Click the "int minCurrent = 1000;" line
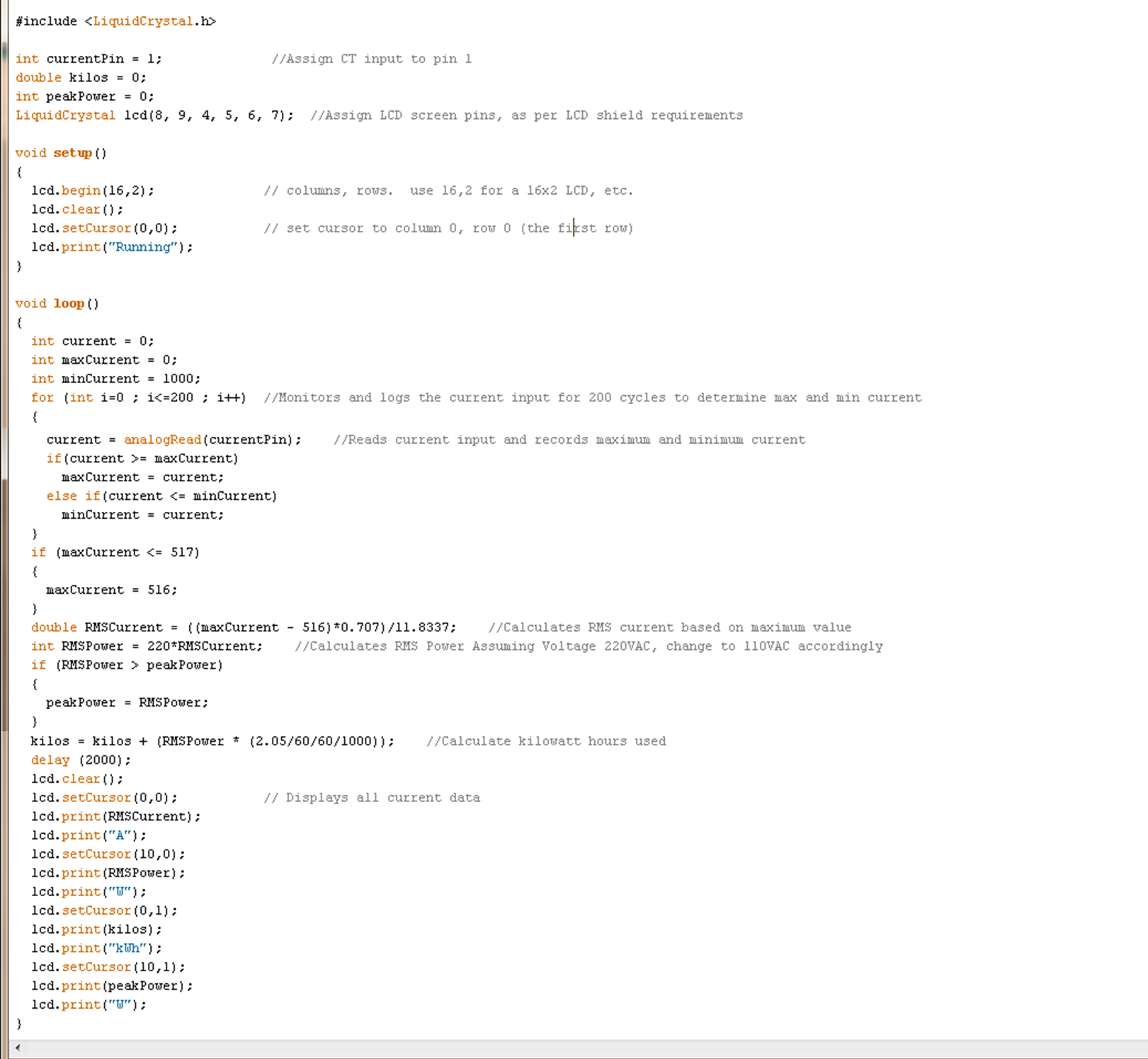Image resolution: width=1148 pixels, height=1059 pixels. 115,379
